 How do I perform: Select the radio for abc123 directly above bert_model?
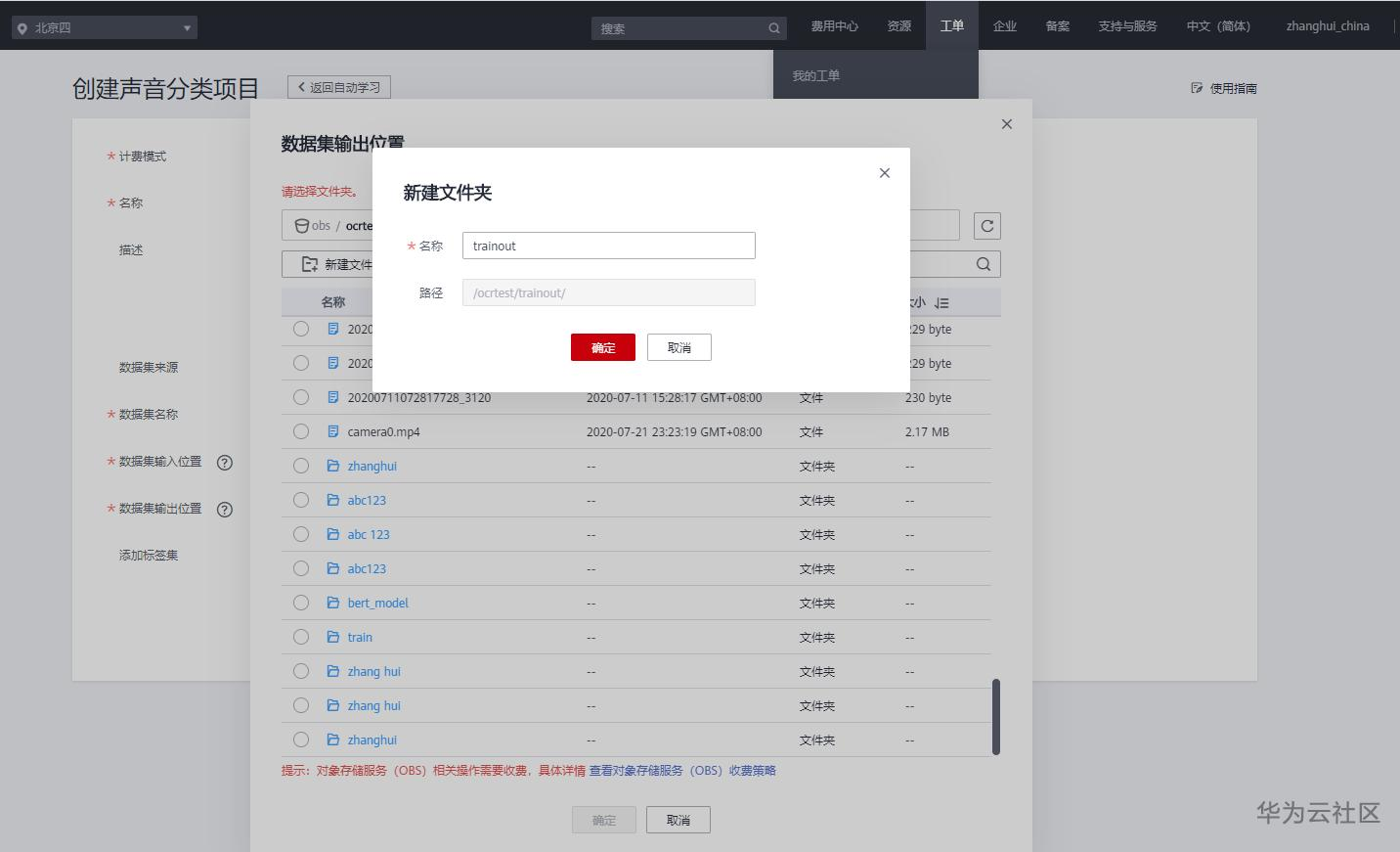pyautogui.click(x=301, y=568)
